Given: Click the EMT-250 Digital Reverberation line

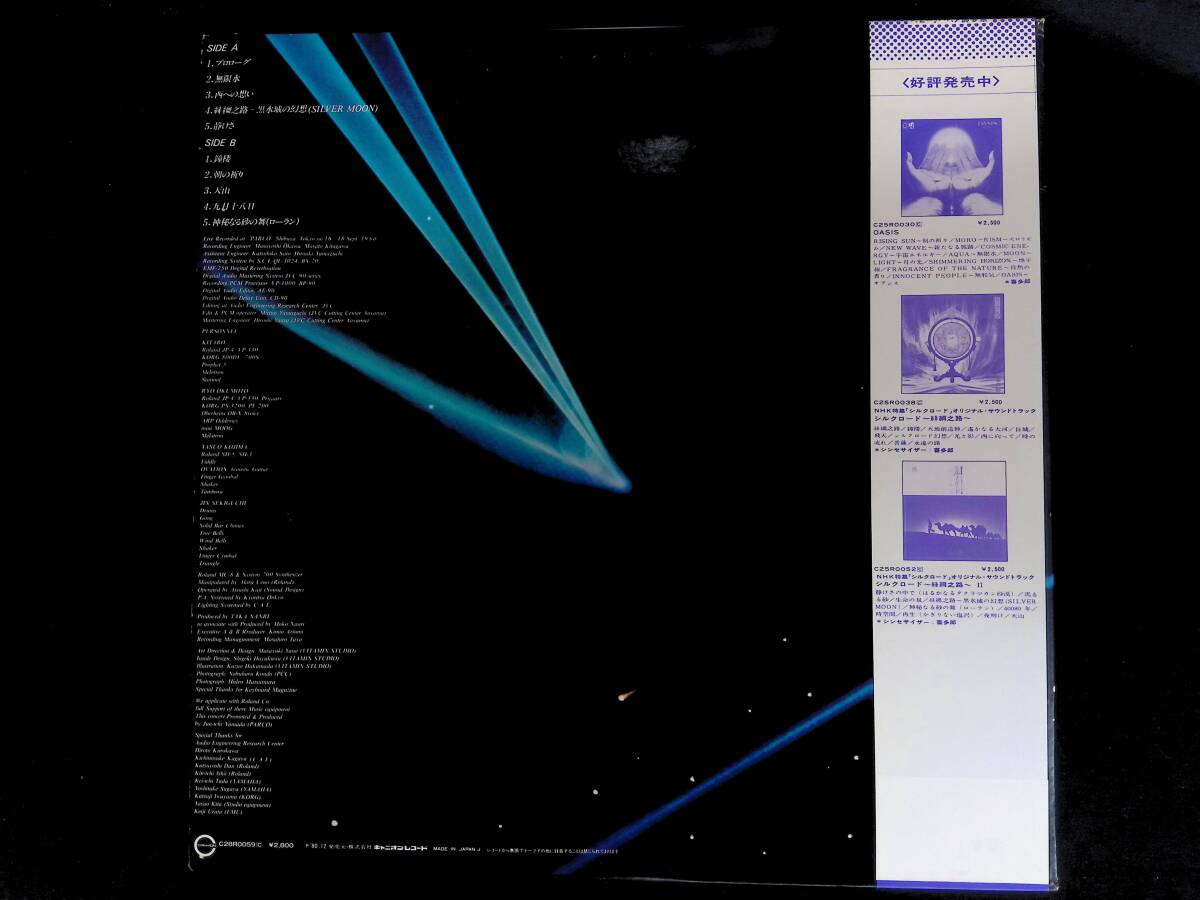Looking at the screenshot, I should (x=241, y=268).
